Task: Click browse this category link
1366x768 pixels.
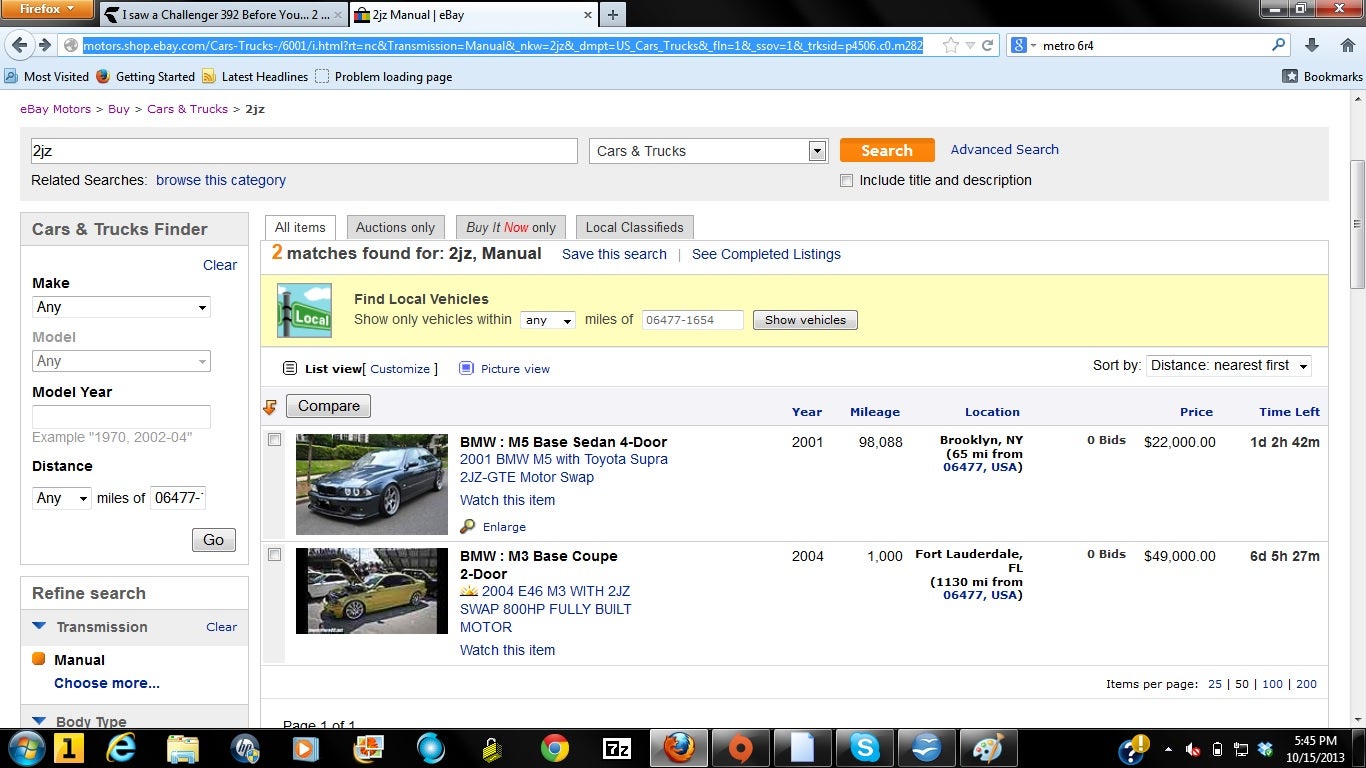Action: click(221, 180)
